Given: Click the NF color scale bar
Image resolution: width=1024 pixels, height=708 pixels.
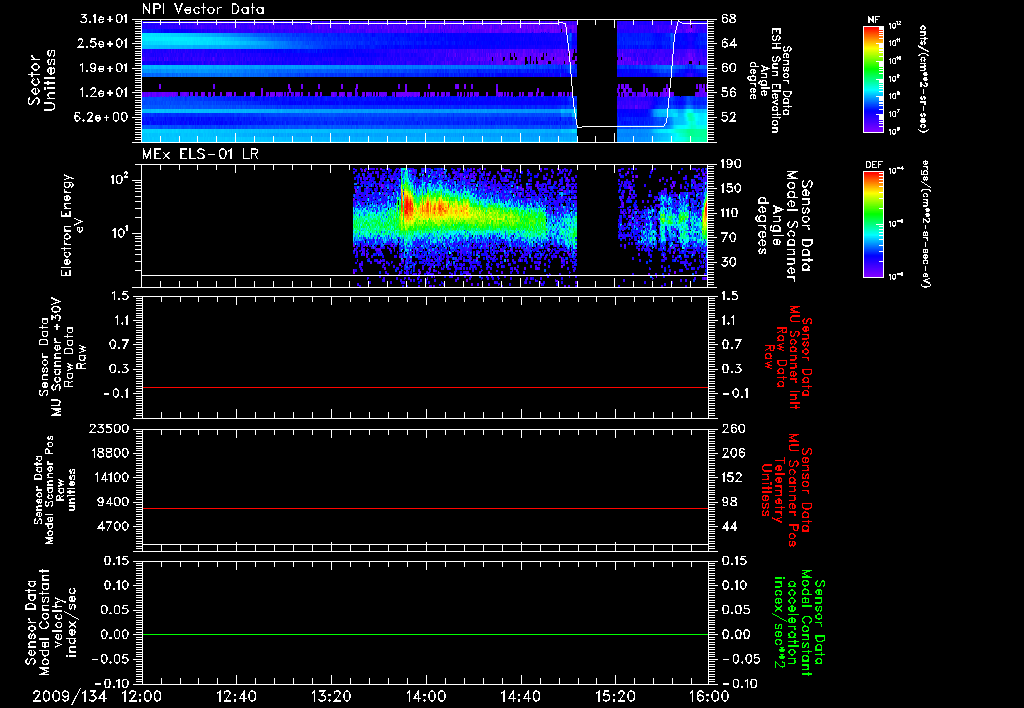Looking at the screenshot, I should click(x=874, y=79).
